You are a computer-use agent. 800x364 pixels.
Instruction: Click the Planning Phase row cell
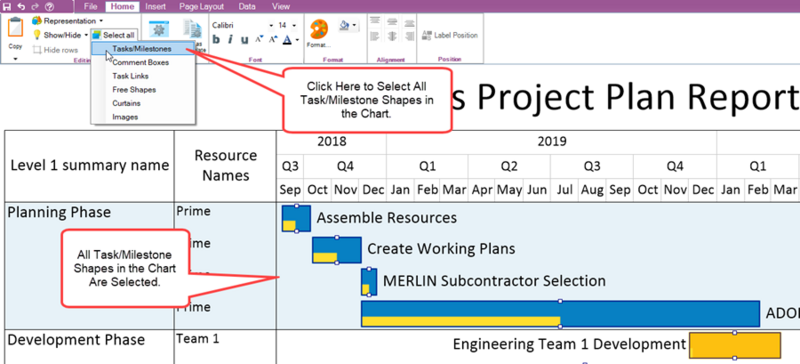click(x=90, y=265)
